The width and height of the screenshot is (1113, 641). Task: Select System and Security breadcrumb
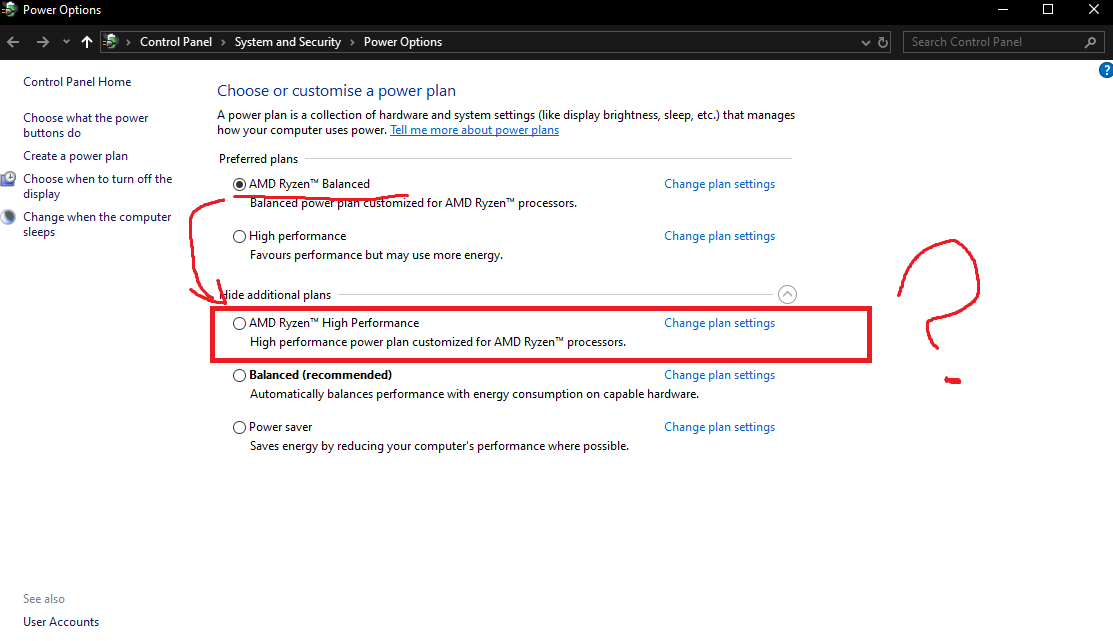[x=287, y=42]
